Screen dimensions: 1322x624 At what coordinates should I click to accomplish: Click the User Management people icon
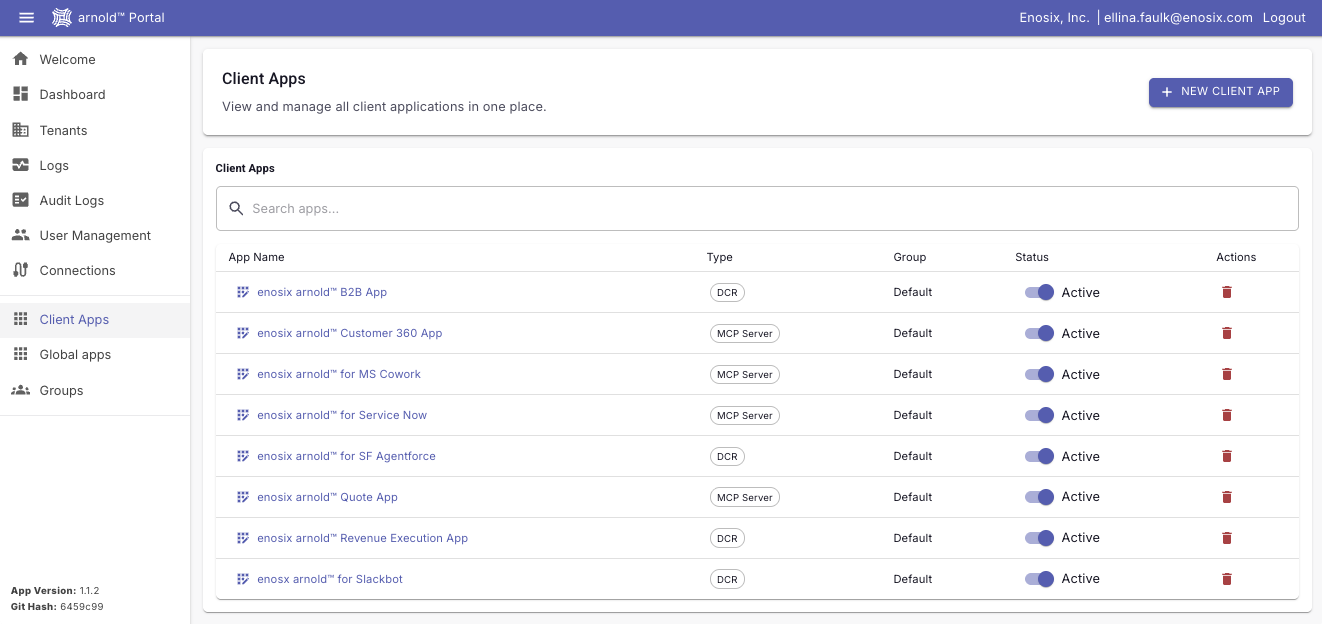pos(20,235)
